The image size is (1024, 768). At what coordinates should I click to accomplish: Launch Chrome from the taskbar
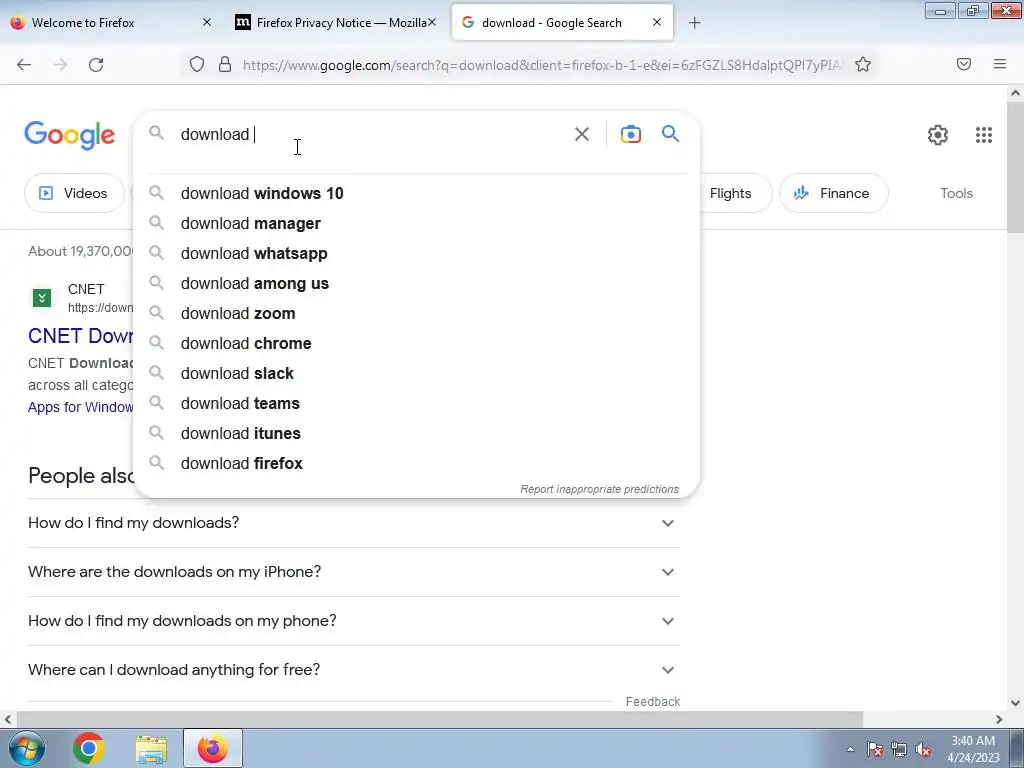(x=89, y=748)
